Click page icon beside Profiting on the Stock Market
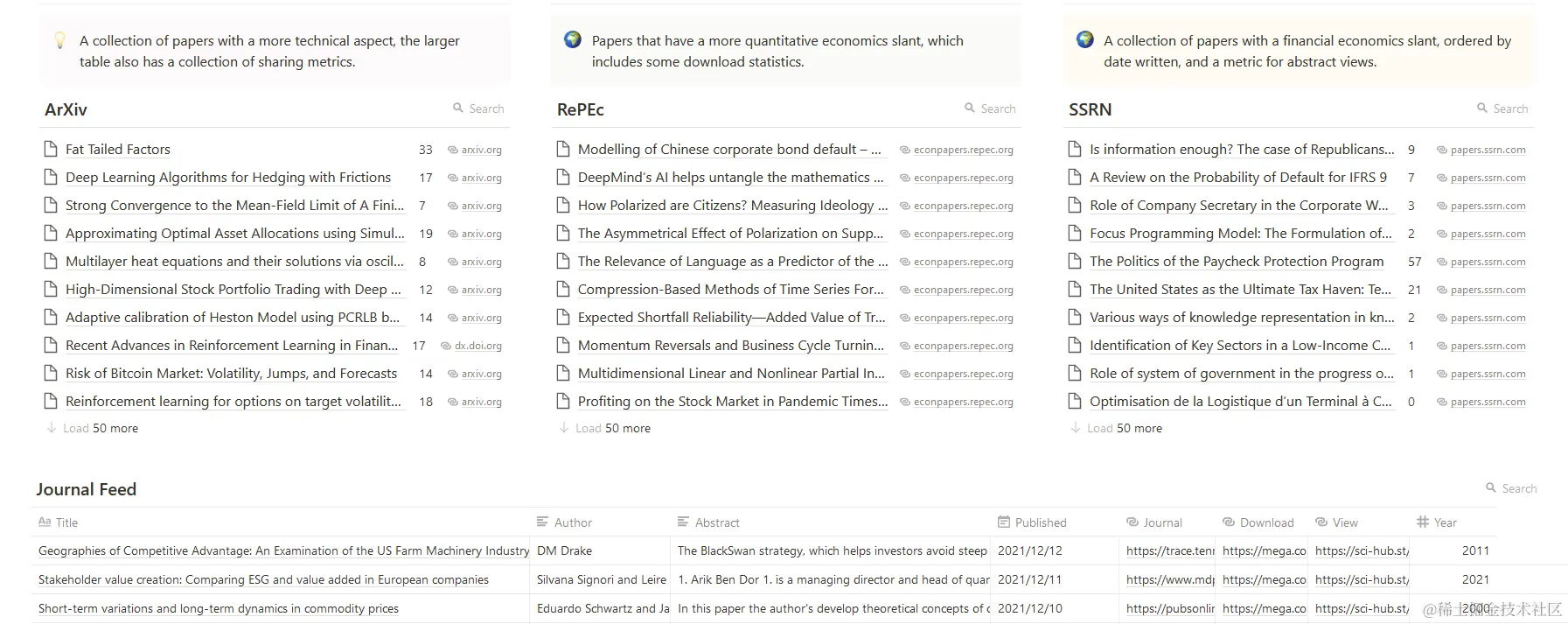The height and width of the screenshot is (624, 1568). (x=563, y=402)
